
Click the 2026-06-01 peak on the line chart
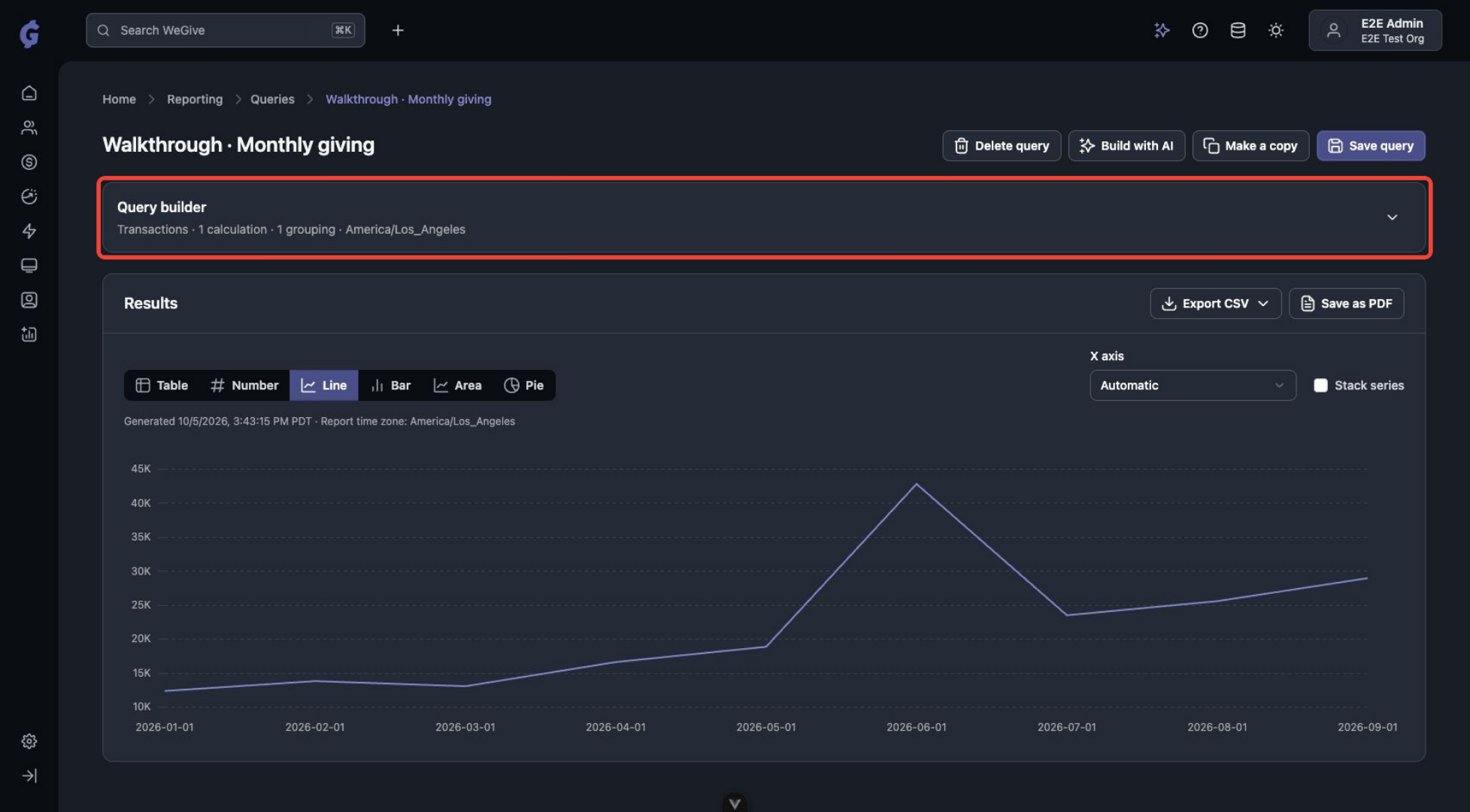916,484
